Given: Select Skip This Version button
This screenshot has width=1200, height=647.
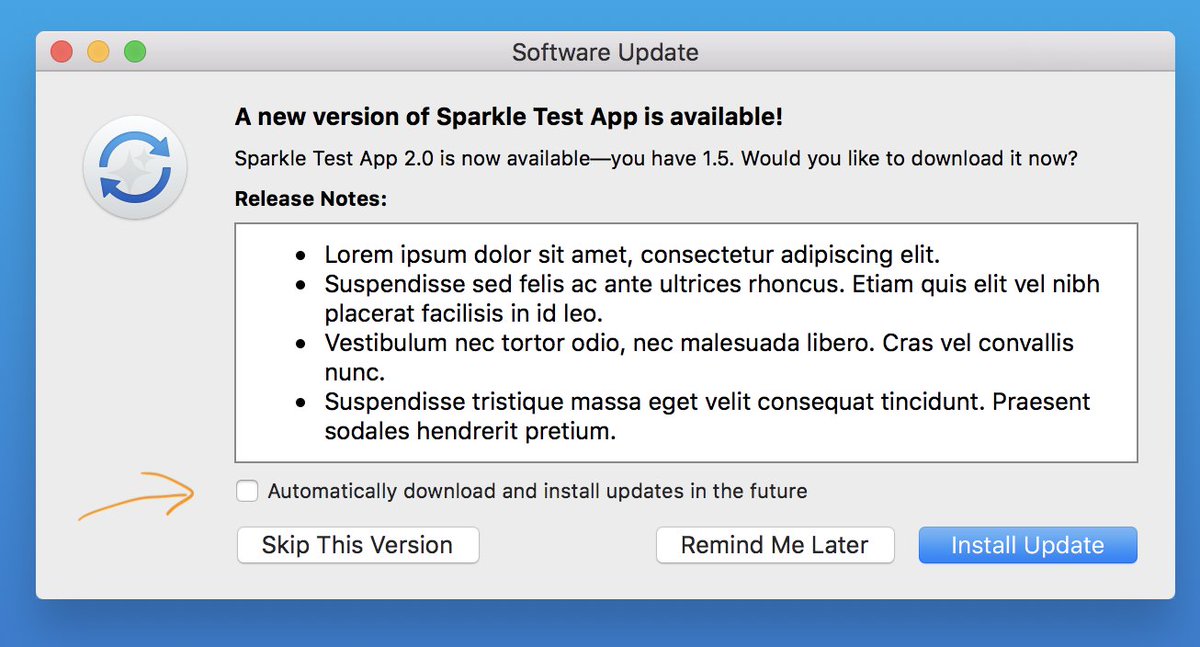Looking at the screenshot, I should pos(358,545).
